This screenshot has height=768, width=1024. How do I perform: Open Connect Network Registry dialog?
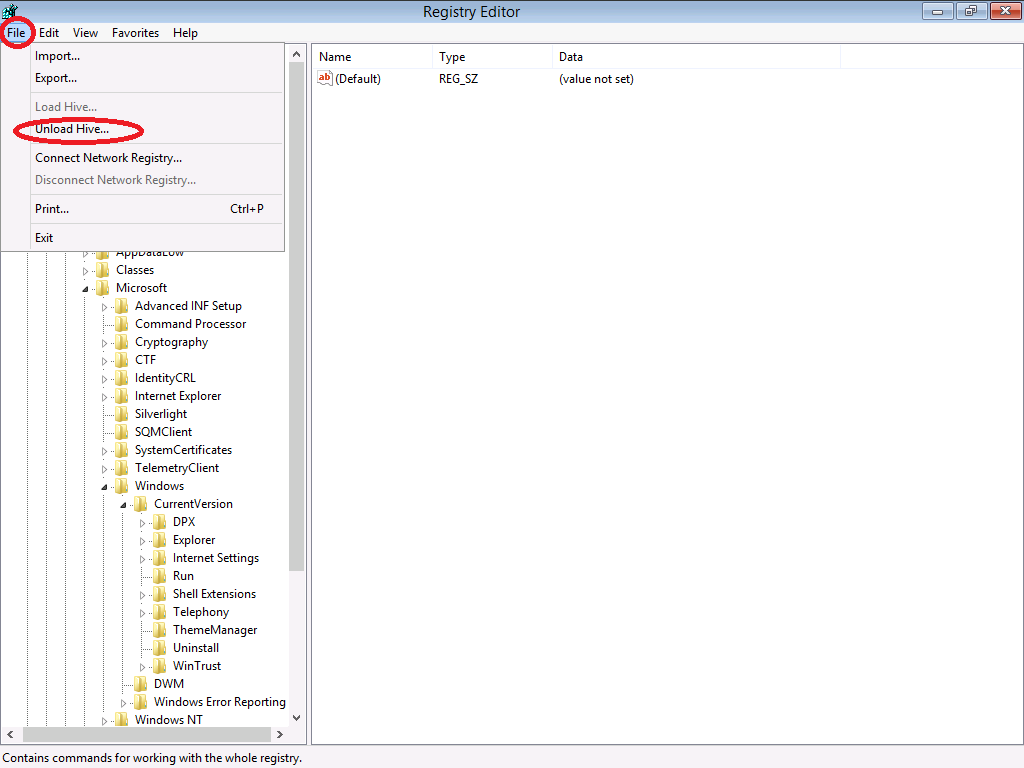pyautogui.click(x=108, y=158)
